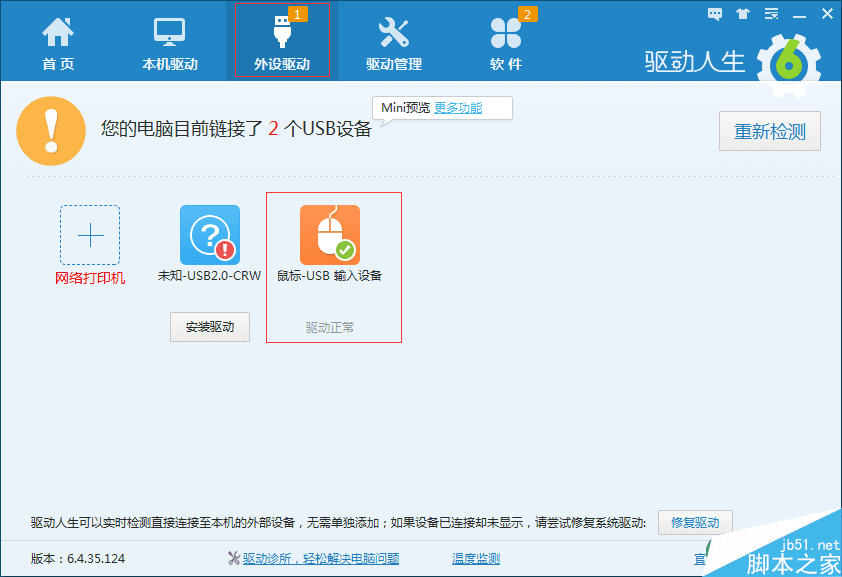Click the shirt skin/theme icon
The width and height of the screenshot is (842, 577).
pos(741,14)
